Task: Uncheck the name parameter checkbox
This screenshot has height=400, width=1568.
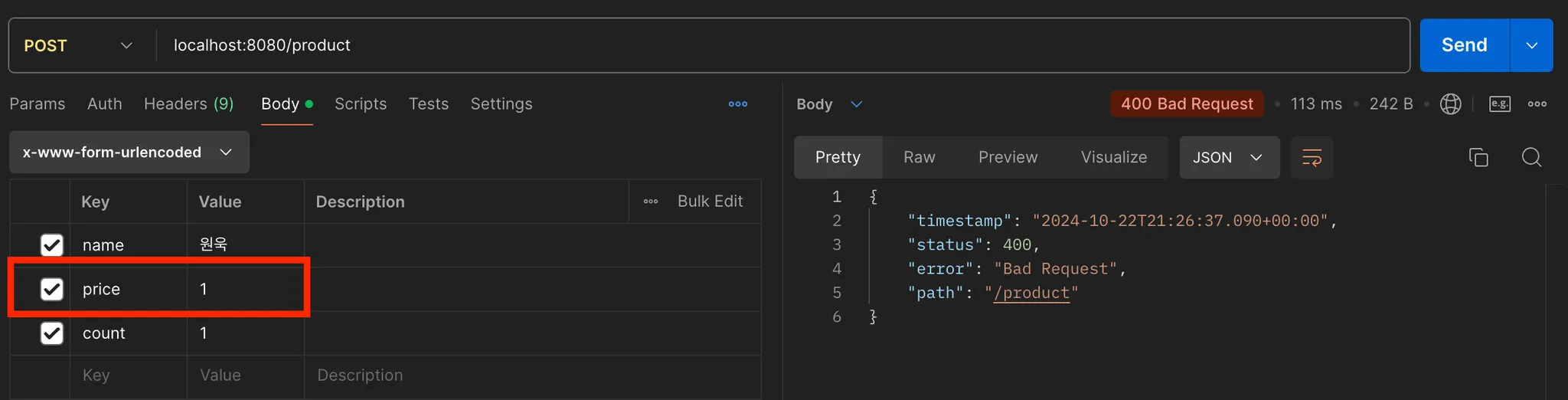Action: coord(52,245)
